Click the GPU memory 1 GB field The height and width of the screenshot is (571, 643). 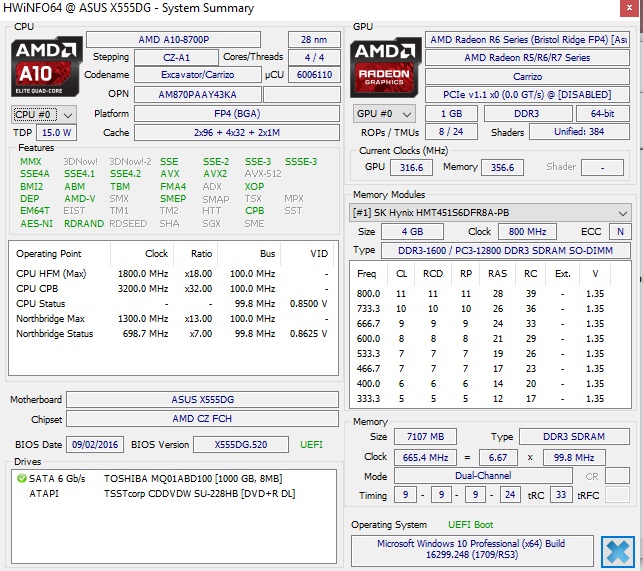coord(451,114)
